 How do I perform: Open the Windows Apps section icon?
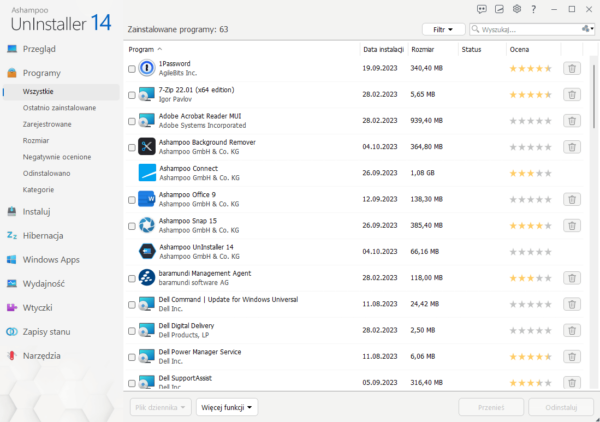click(x=11, y=260)
